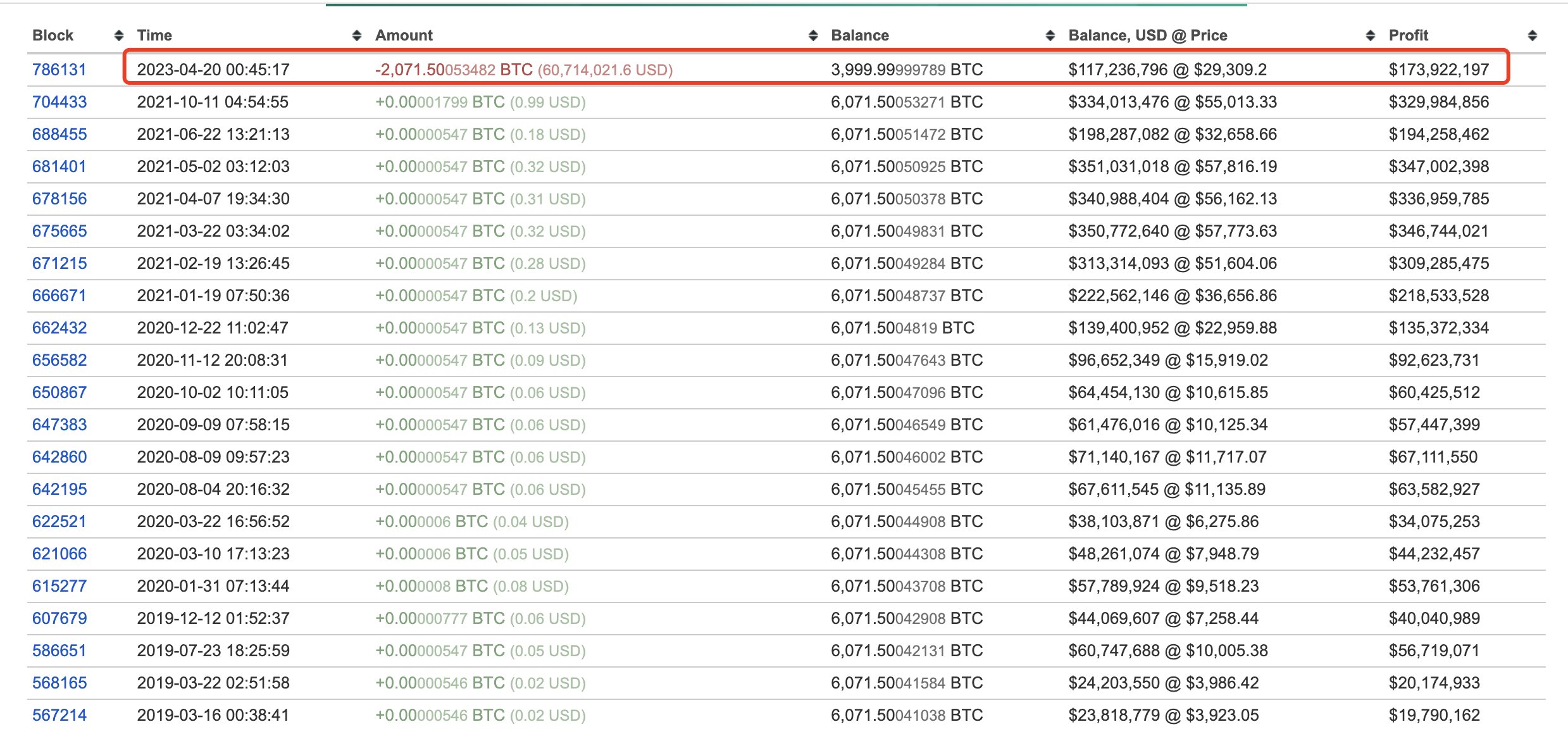1568x729 pixels.
Task: Open block 688455 link
Action: [59, 134]
